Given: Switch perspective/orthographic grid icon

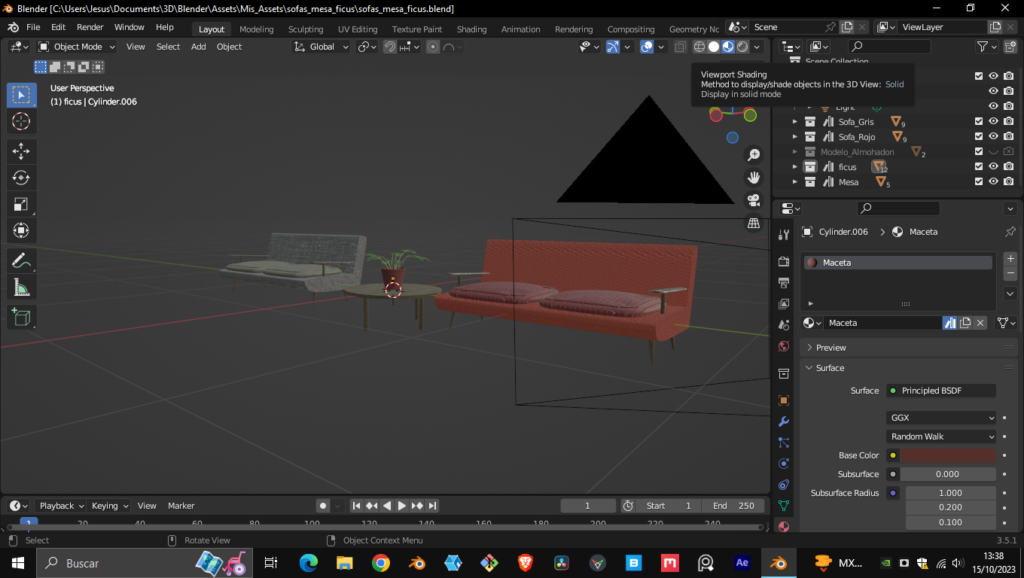Looking at the screenshot, I should pos(754,223).
